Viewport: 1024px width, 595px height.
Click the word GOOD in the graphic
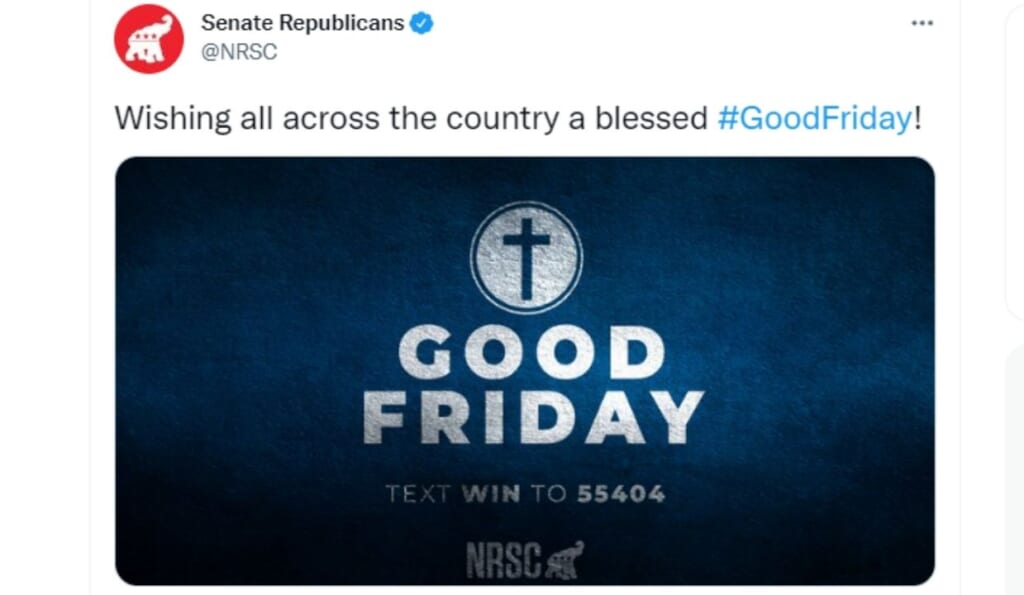[532, 353]
